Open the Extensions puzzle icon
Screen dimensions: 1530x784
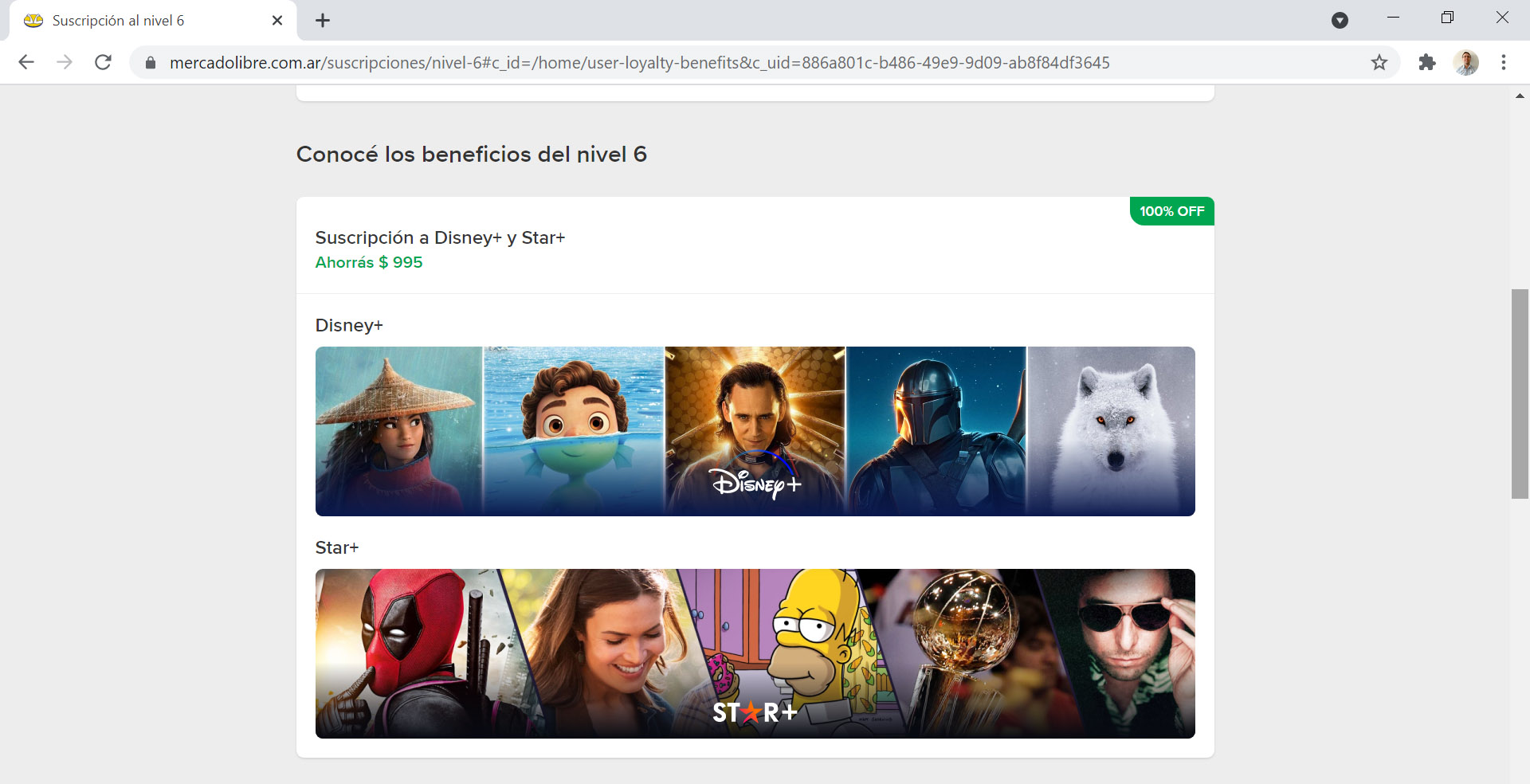click(1427, 62)
